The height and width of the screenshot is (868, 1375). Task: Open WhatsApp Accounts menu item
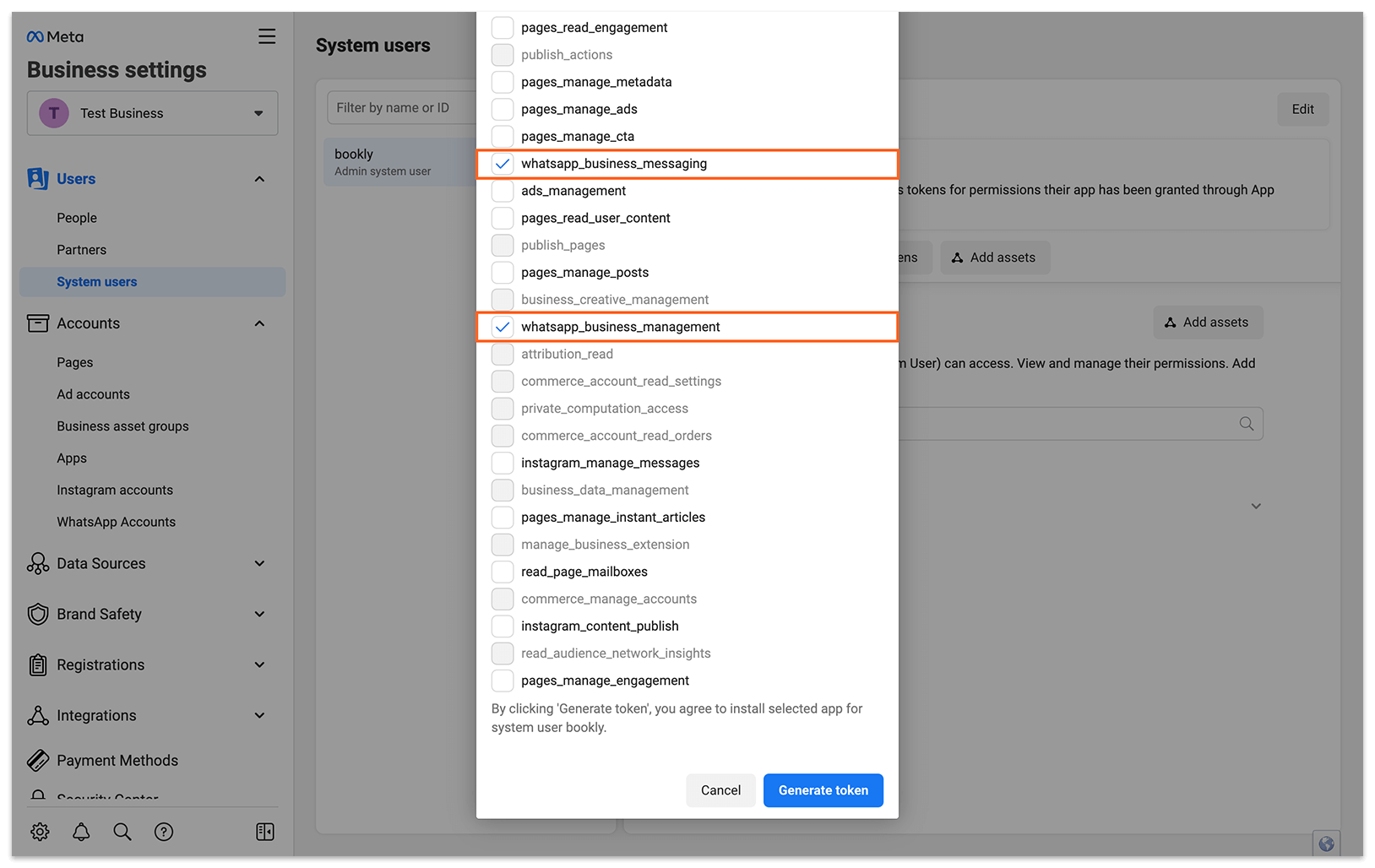(x=117, y=522)
